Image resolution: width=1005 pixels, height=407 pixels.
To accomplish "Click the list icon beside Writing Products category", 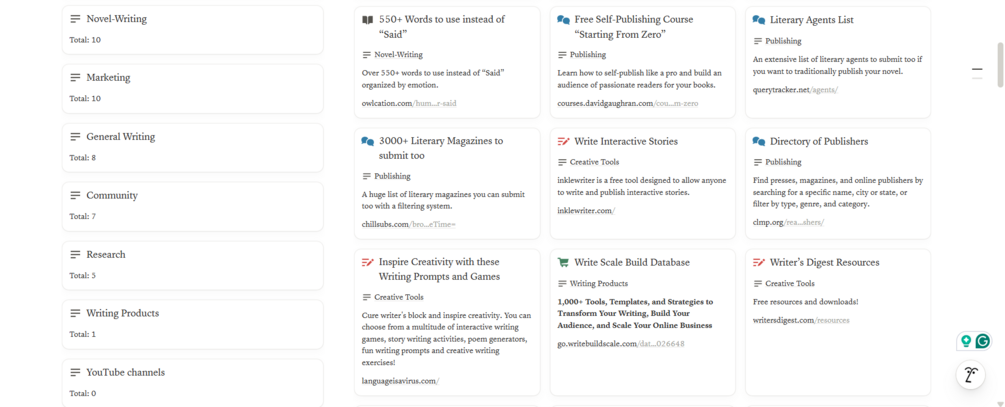I will coord(75,313).
